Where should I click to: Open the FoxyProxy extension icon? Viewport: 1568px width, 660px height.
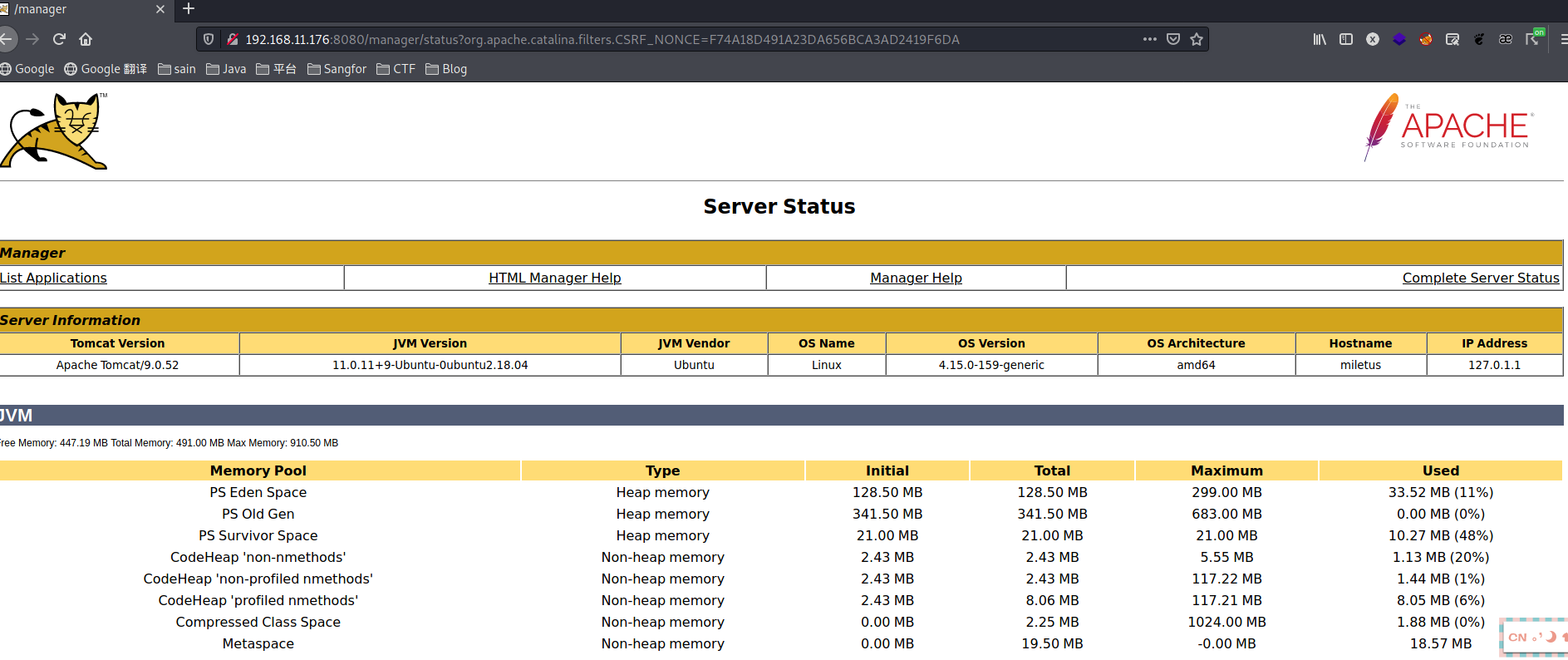point(1426,39)
